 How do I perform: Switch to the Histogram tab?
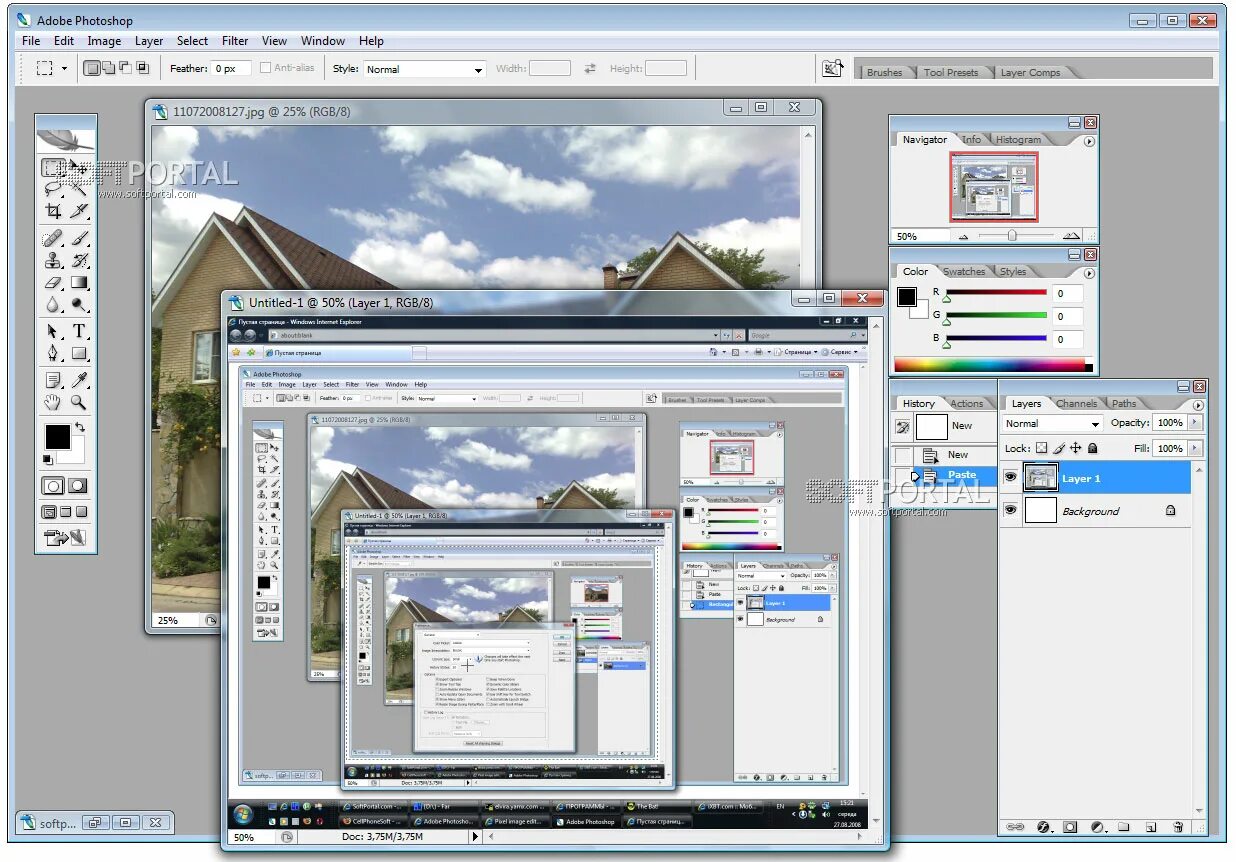pyautogui.click(x=1018, y=140)
